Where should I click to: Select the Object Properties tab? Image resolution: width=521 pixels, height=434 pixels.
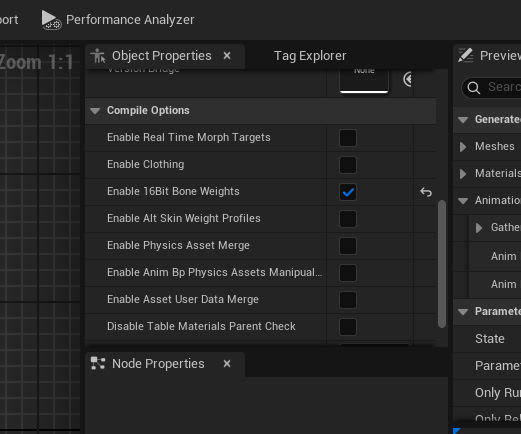tap(161, 56)
